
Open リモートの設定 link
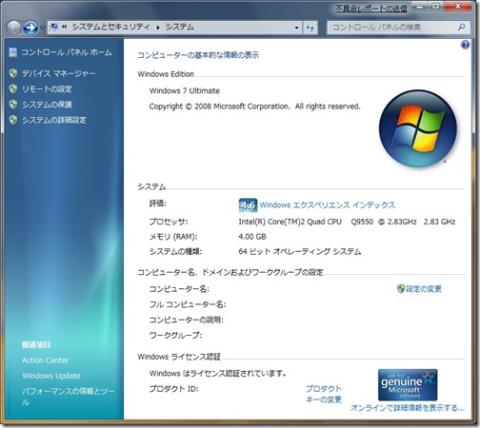(x=47, y=89)
